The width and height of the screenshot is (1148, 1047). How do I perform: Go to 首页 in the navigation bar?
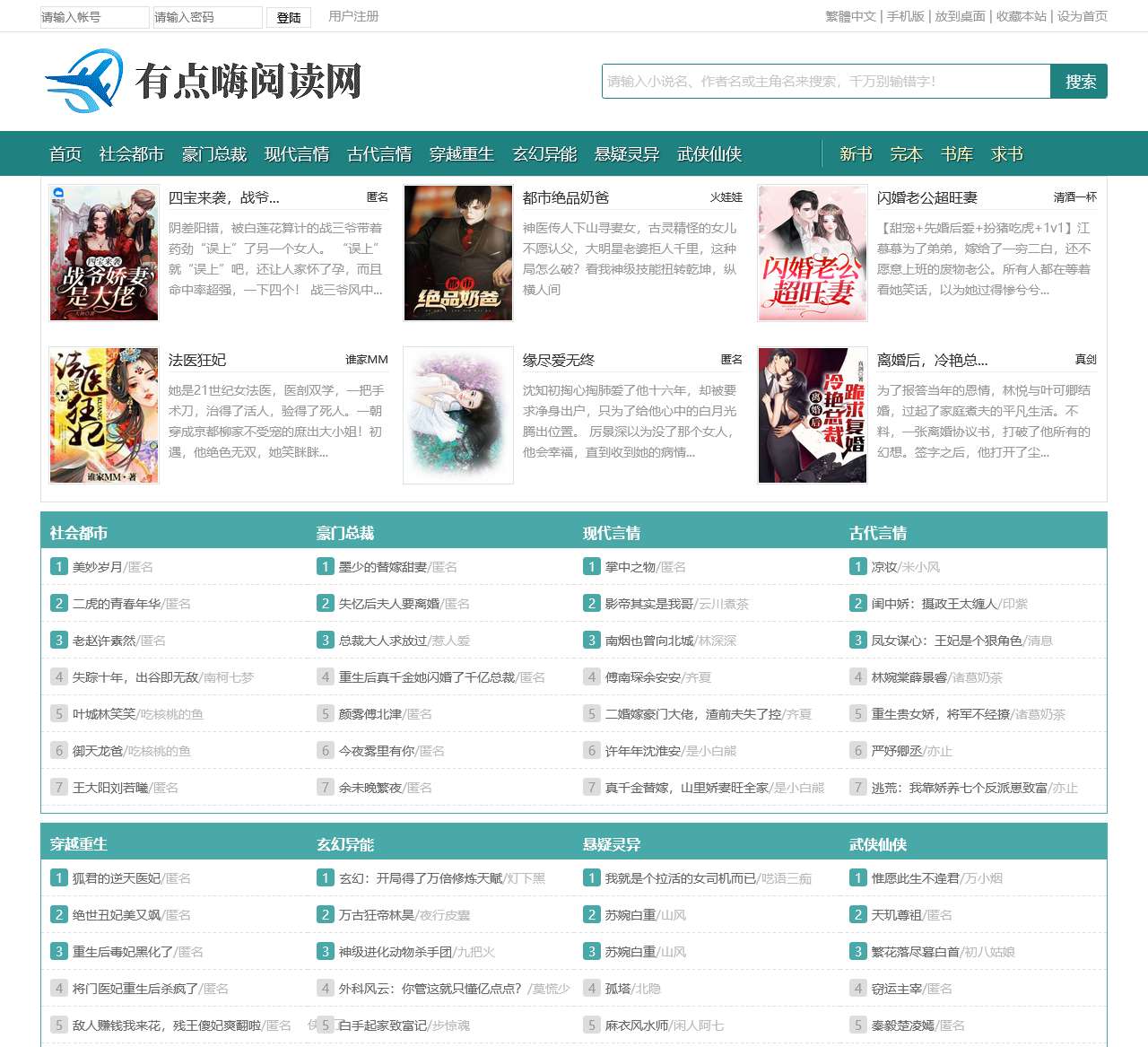coord(65,154)
